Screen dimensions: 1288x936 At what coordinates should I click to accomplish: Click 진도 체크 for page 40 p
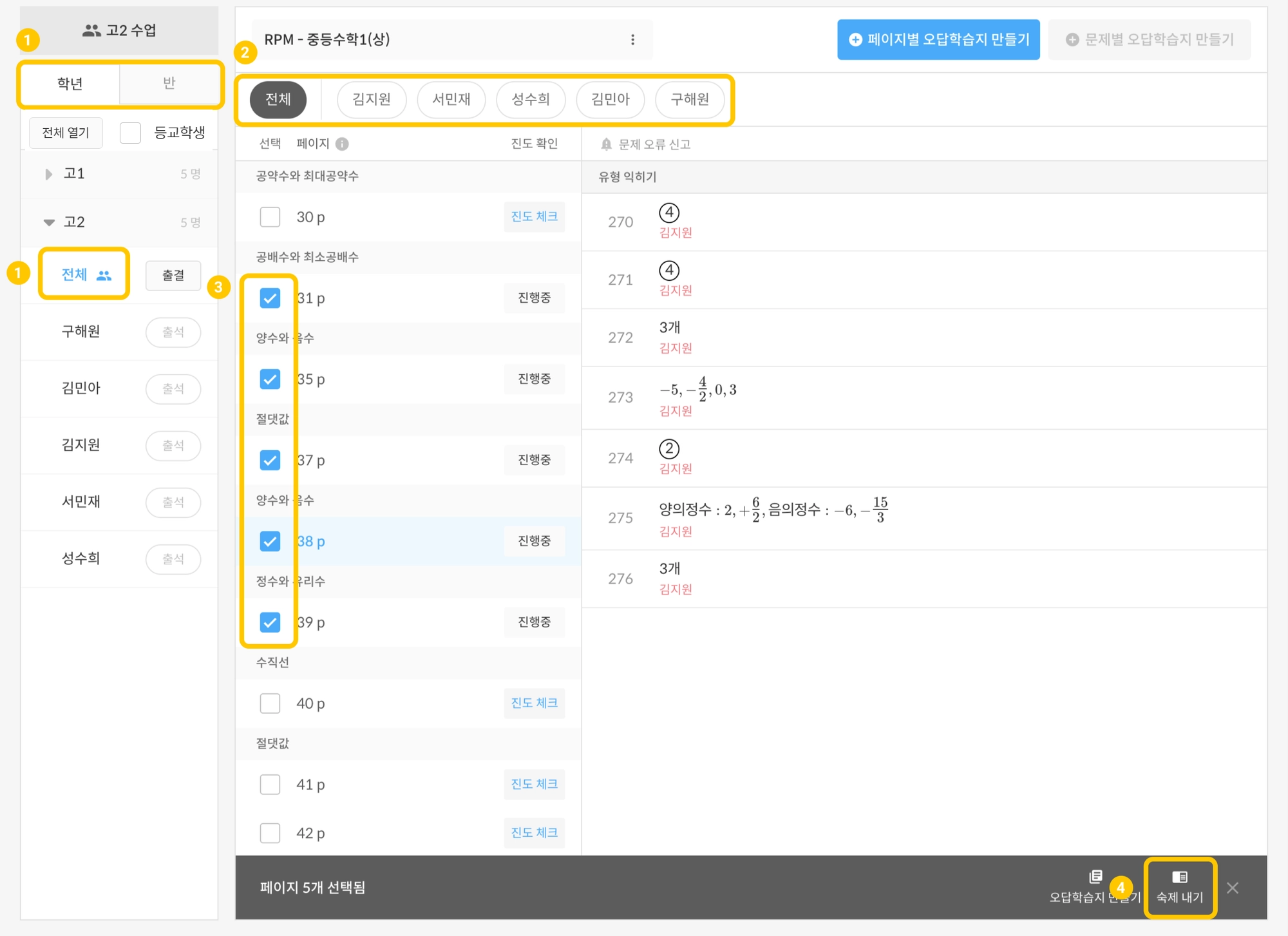click(x=534, y=703)
